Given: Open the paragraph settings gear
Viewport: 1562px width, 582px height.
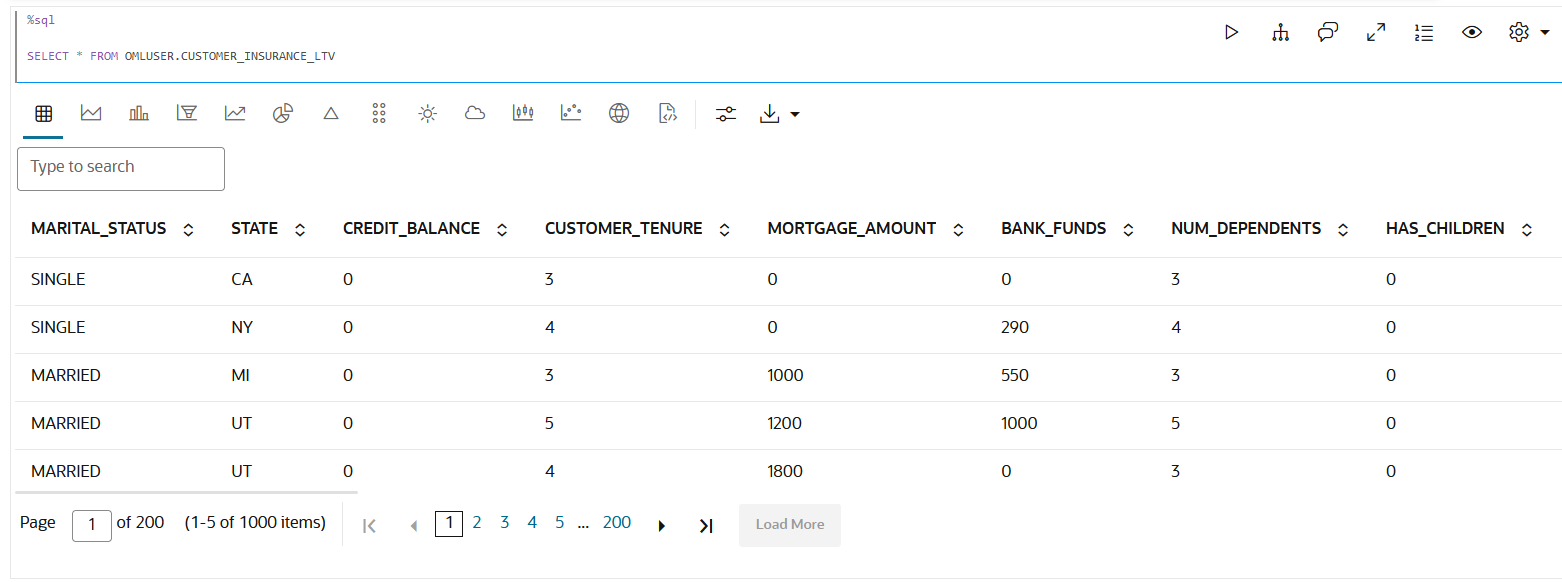Looking at the screenshot, I should click(1519, 32).
